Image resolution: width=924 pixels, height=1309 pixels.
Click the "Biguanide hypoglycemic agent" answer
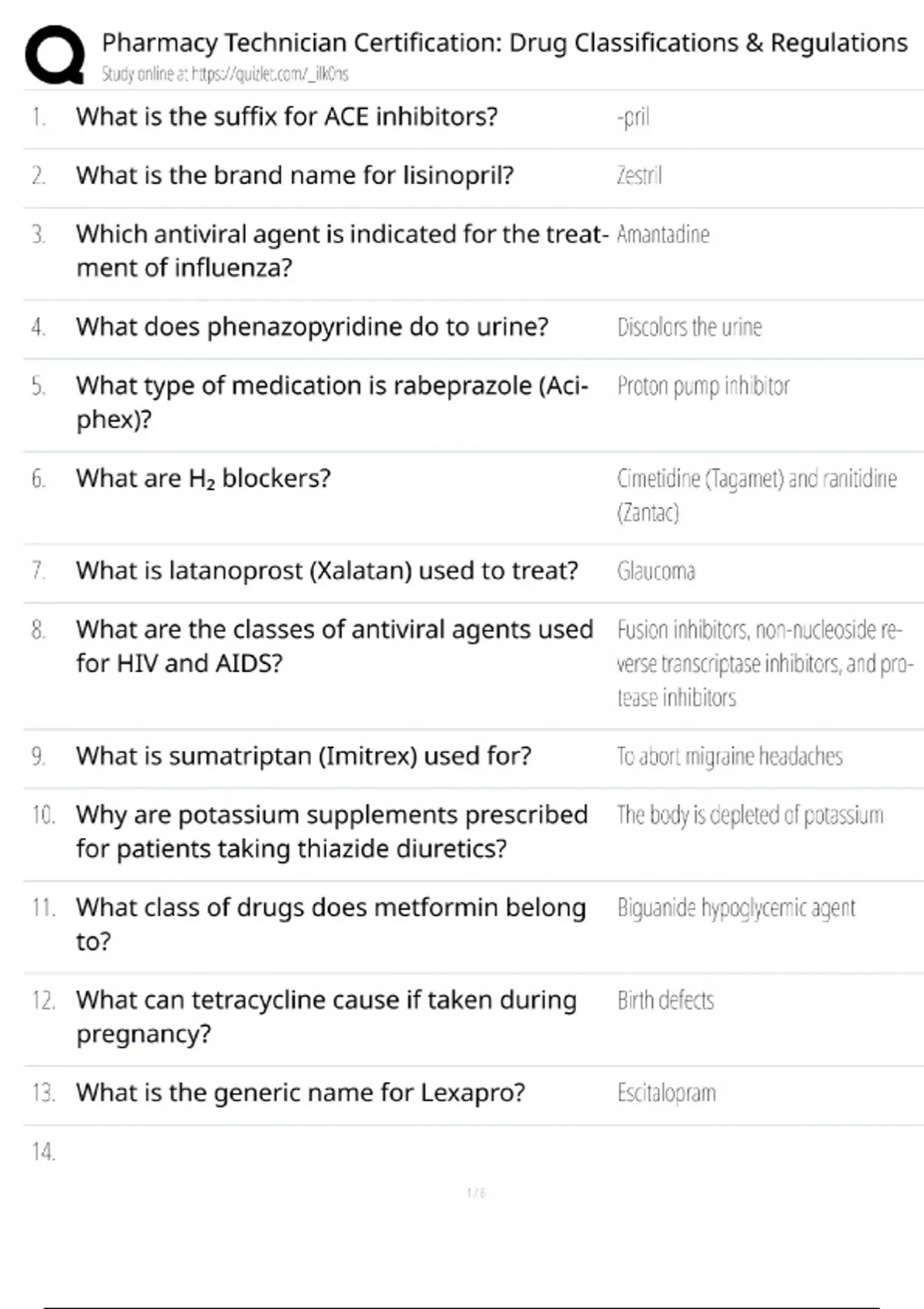[x=736, y=909]
